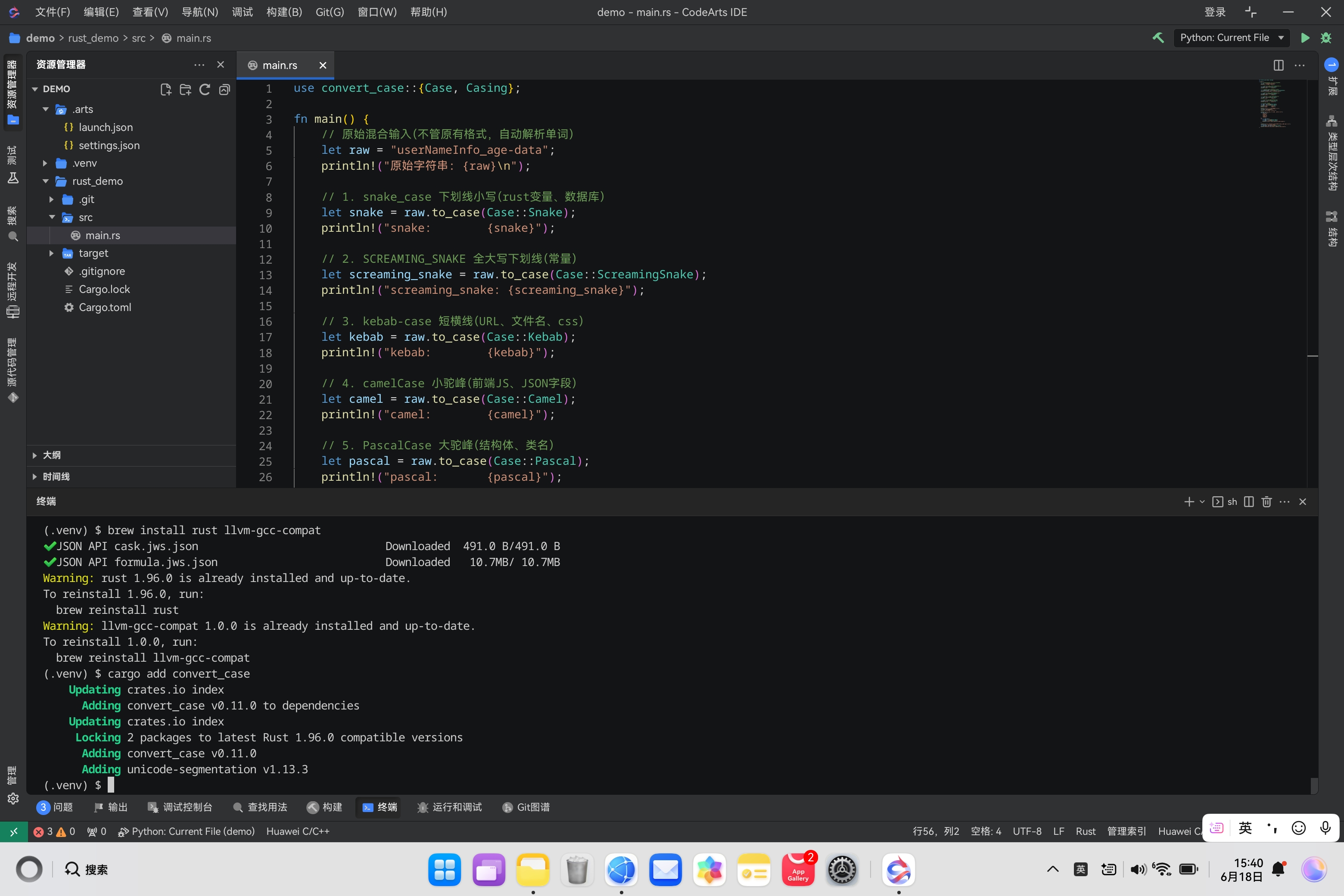Click Rust language mode in status bar
Viewport: 1344px width, 896px height.
[x=1085, y=831]
